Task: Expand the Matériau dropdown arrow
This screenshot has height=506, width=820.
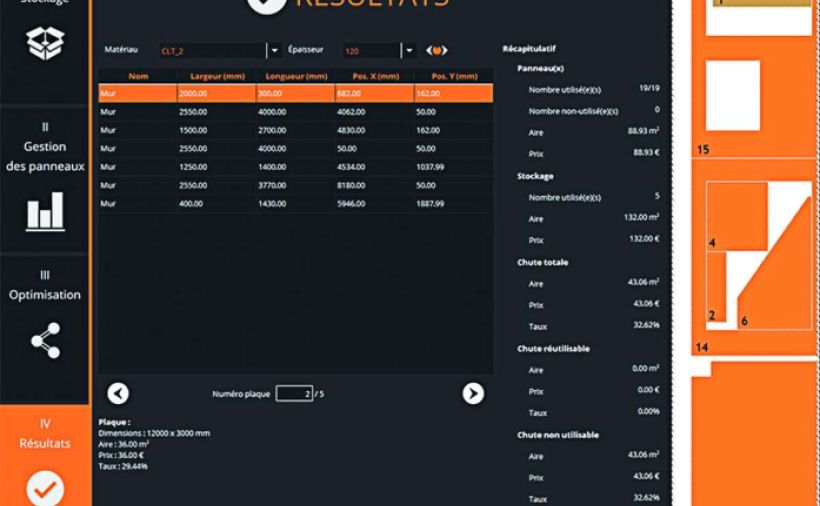Action: [x=273, y=50]
